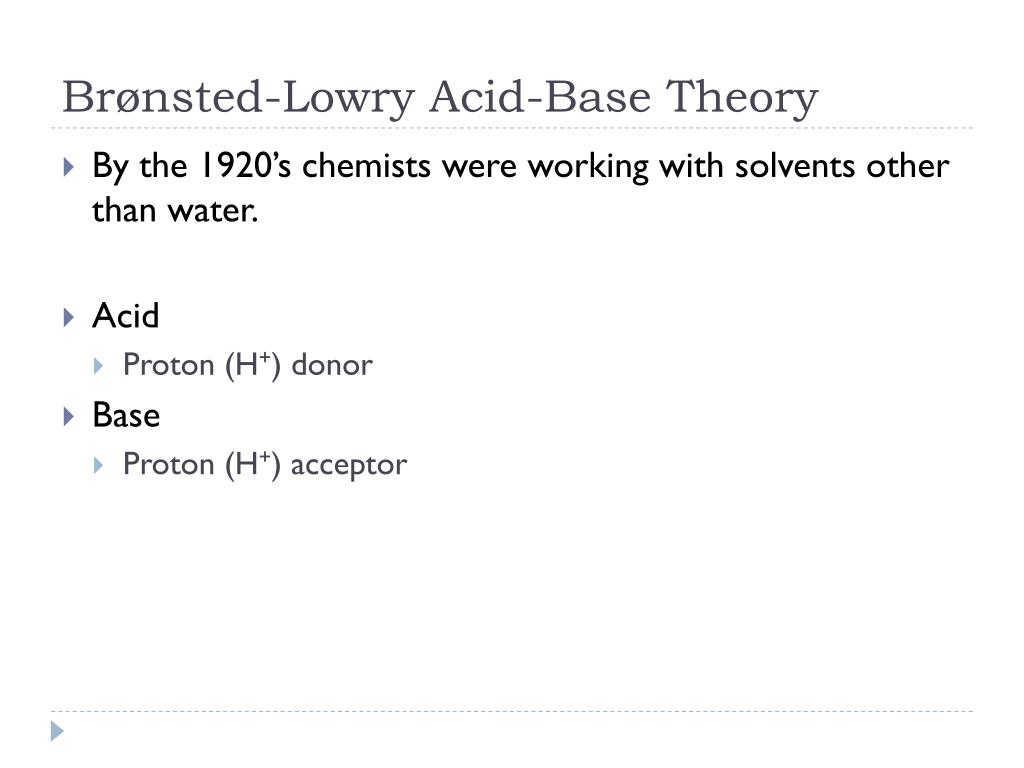This screenshot has height=768, width=1024.
Task: Click the dashed footer line near the bottom
Action: (512, 711)
